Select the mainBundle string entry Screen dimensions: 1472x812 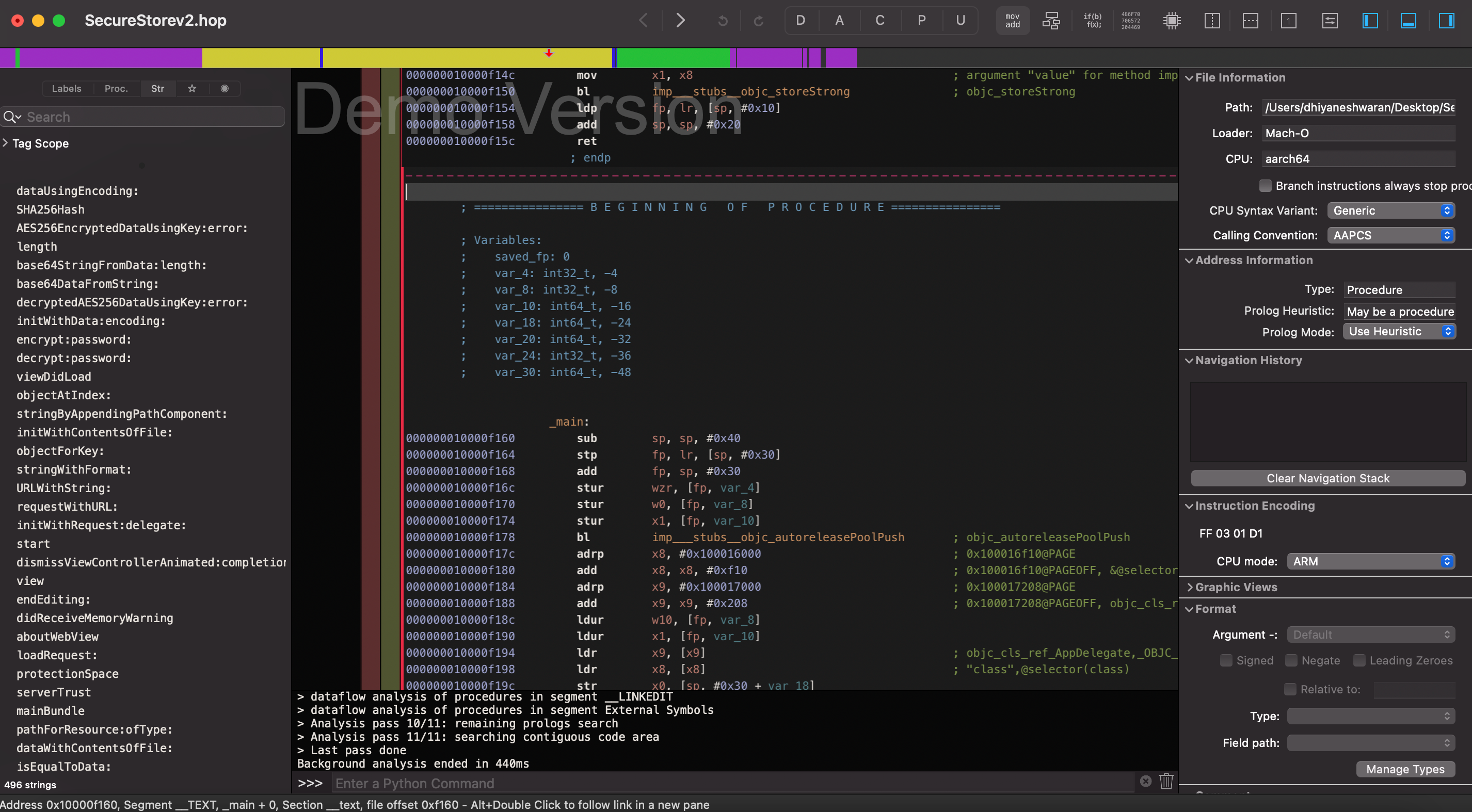tap(50, 711)
